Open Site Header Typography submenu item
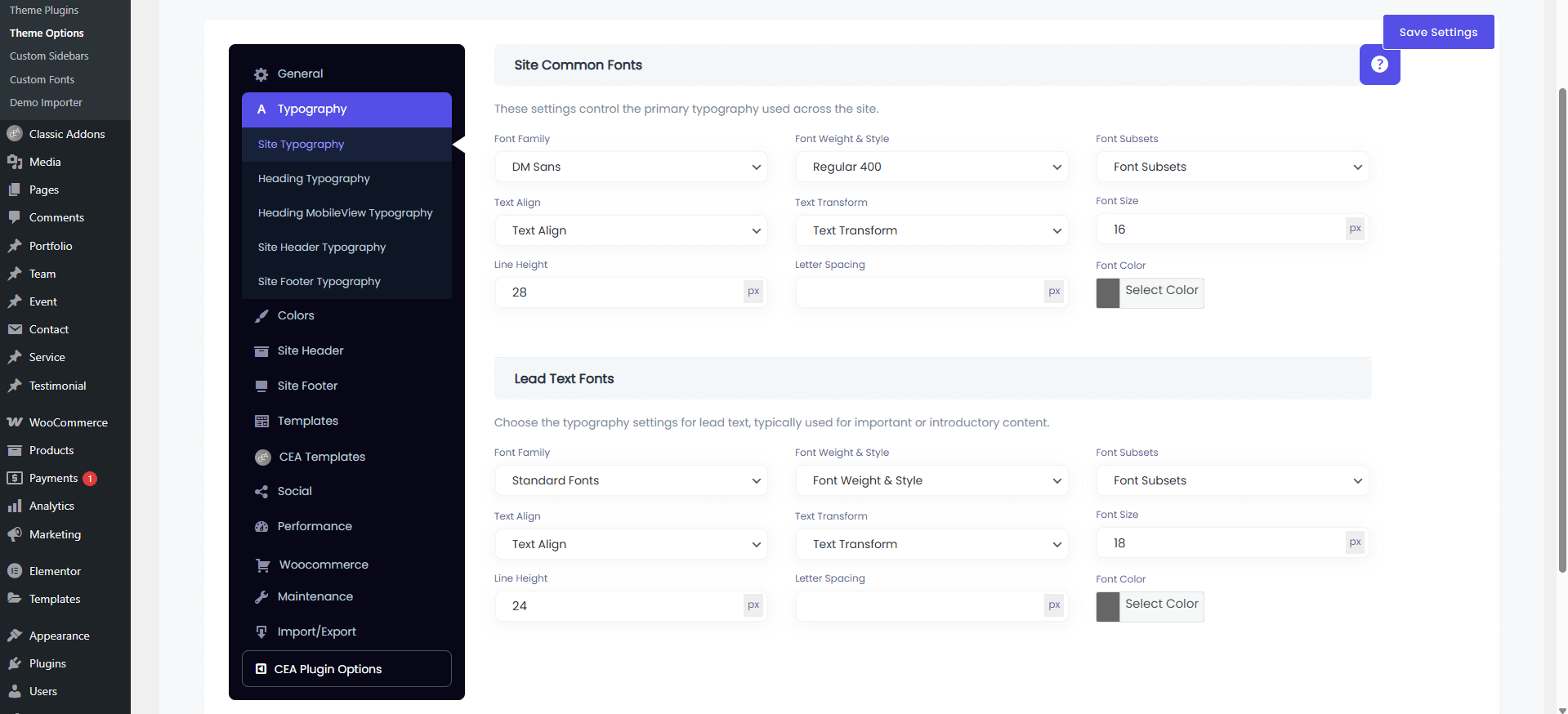 tap(321, 248)
